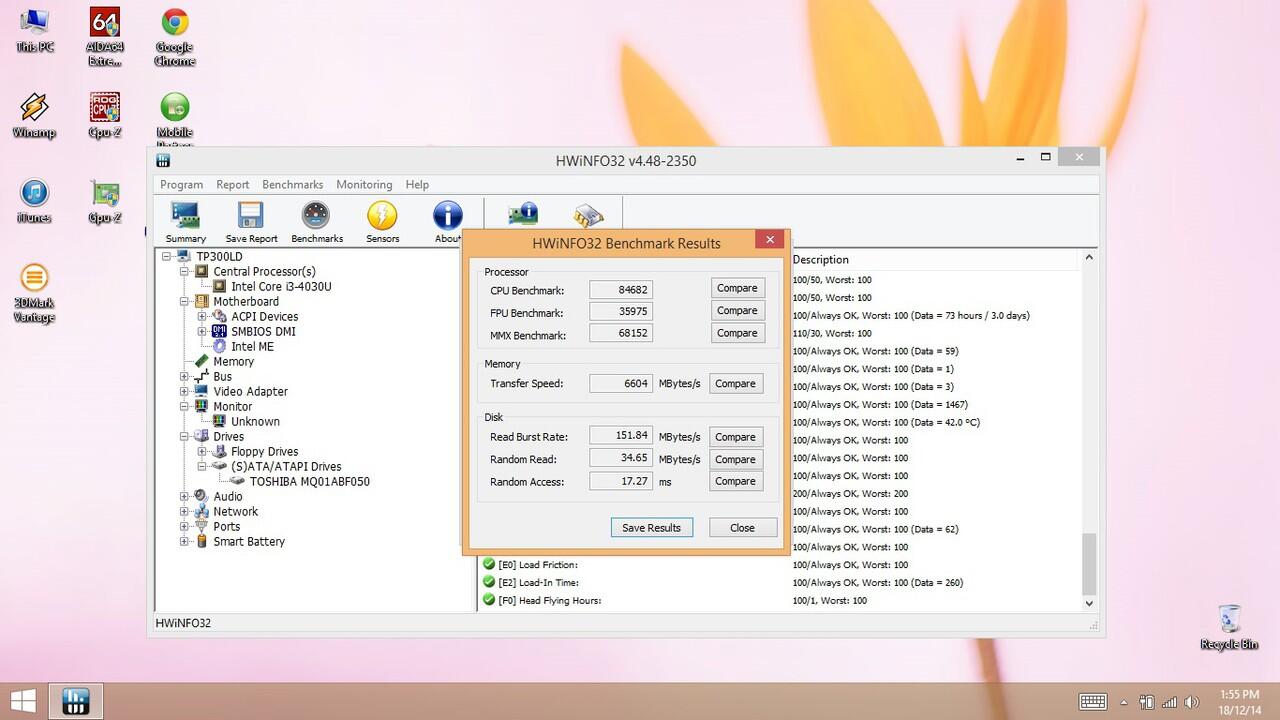The height and width of the screenshot is (720, 1280).
Task: Click the toolbar card-with-info icon
Action: pos(522,214)
